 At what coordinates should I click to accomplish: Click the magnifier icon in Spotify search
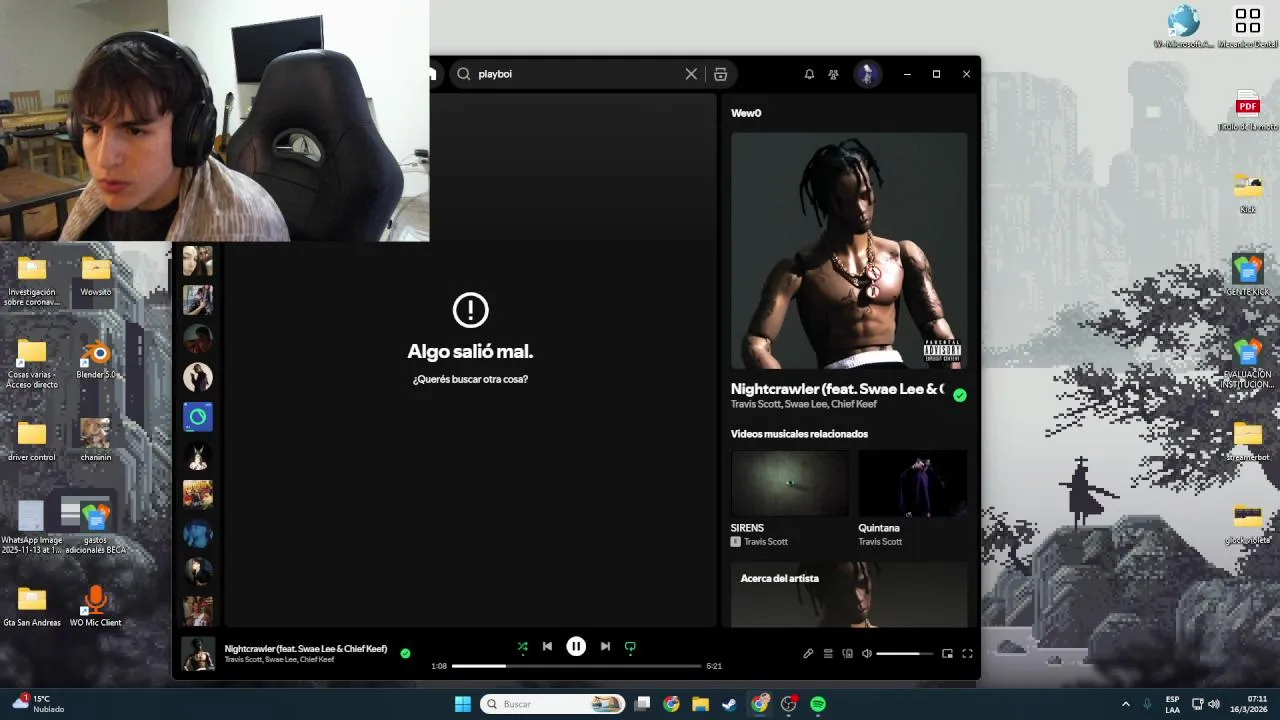(x=464, y=74)
